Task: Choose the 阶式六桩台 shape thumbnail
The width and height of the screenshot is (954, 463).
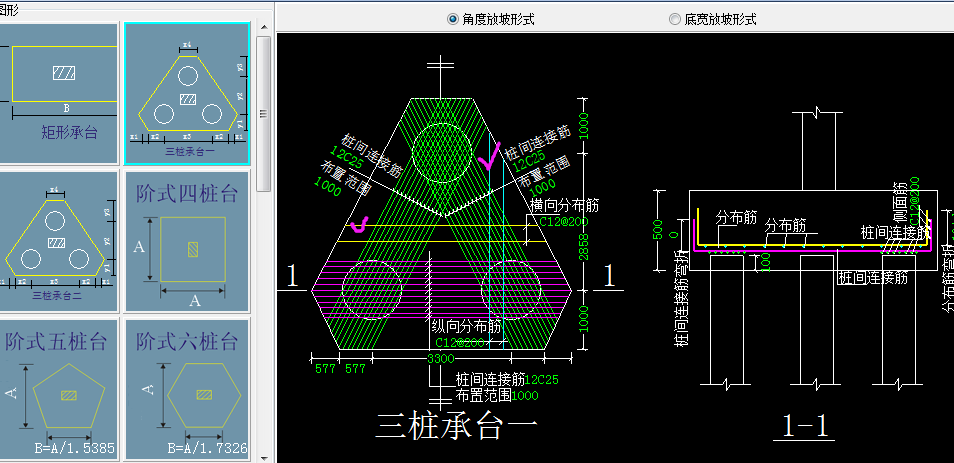Action: click(x=187, y=389)
